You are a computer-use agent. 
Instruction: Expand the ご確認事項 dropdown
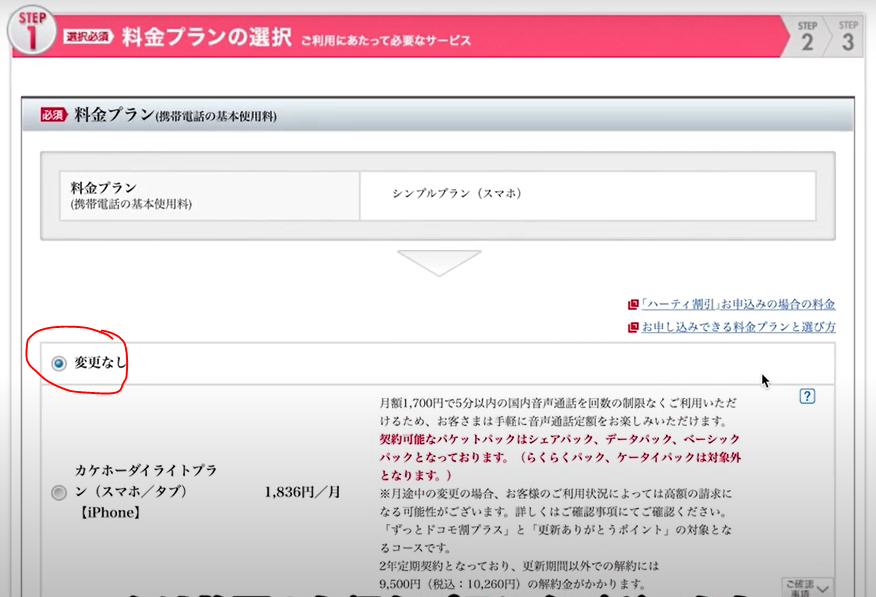click(x=807, y=588)
